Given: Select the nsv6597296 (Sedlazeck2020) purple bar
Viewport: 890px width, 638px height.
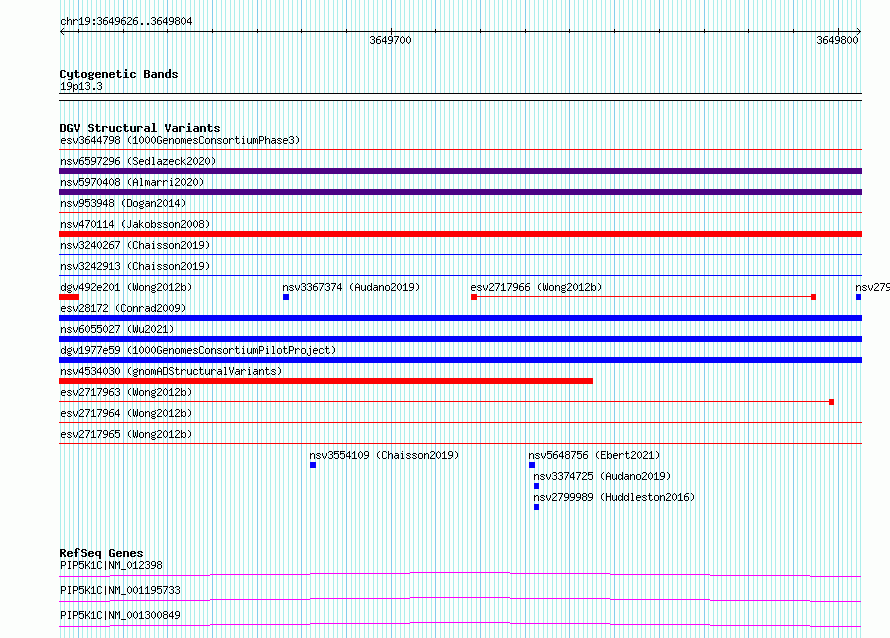Looking at the screenshot, I should (x=460, y=171).
